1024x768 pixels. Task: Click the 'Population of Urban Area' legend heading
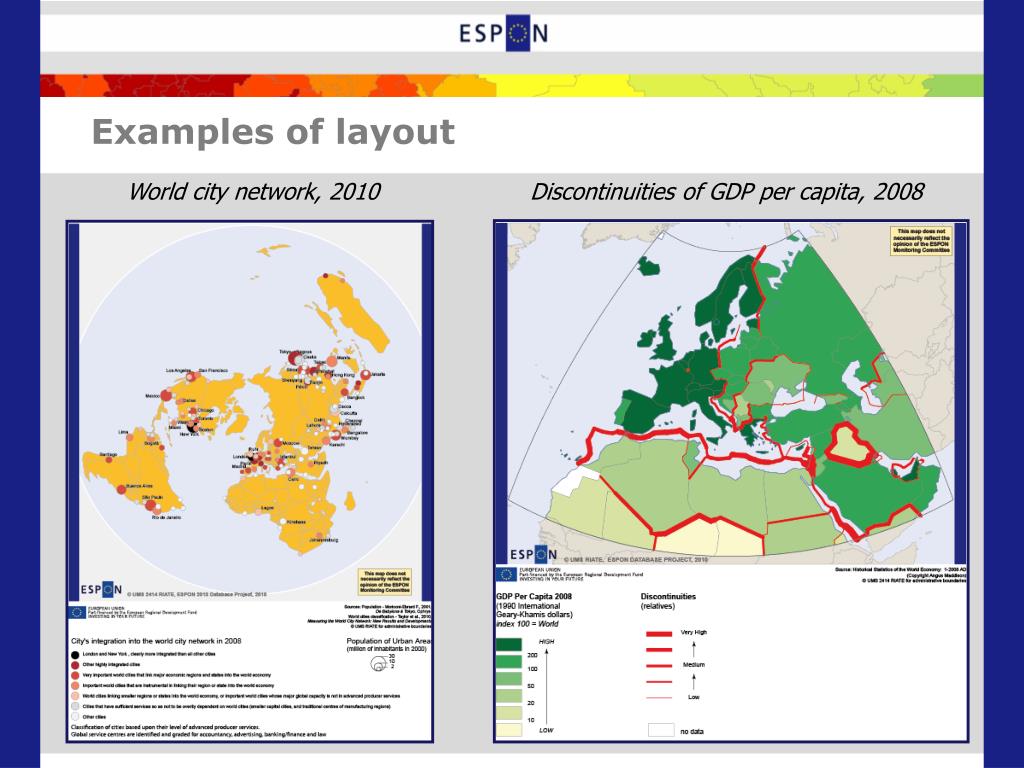(x=389, y=641)
